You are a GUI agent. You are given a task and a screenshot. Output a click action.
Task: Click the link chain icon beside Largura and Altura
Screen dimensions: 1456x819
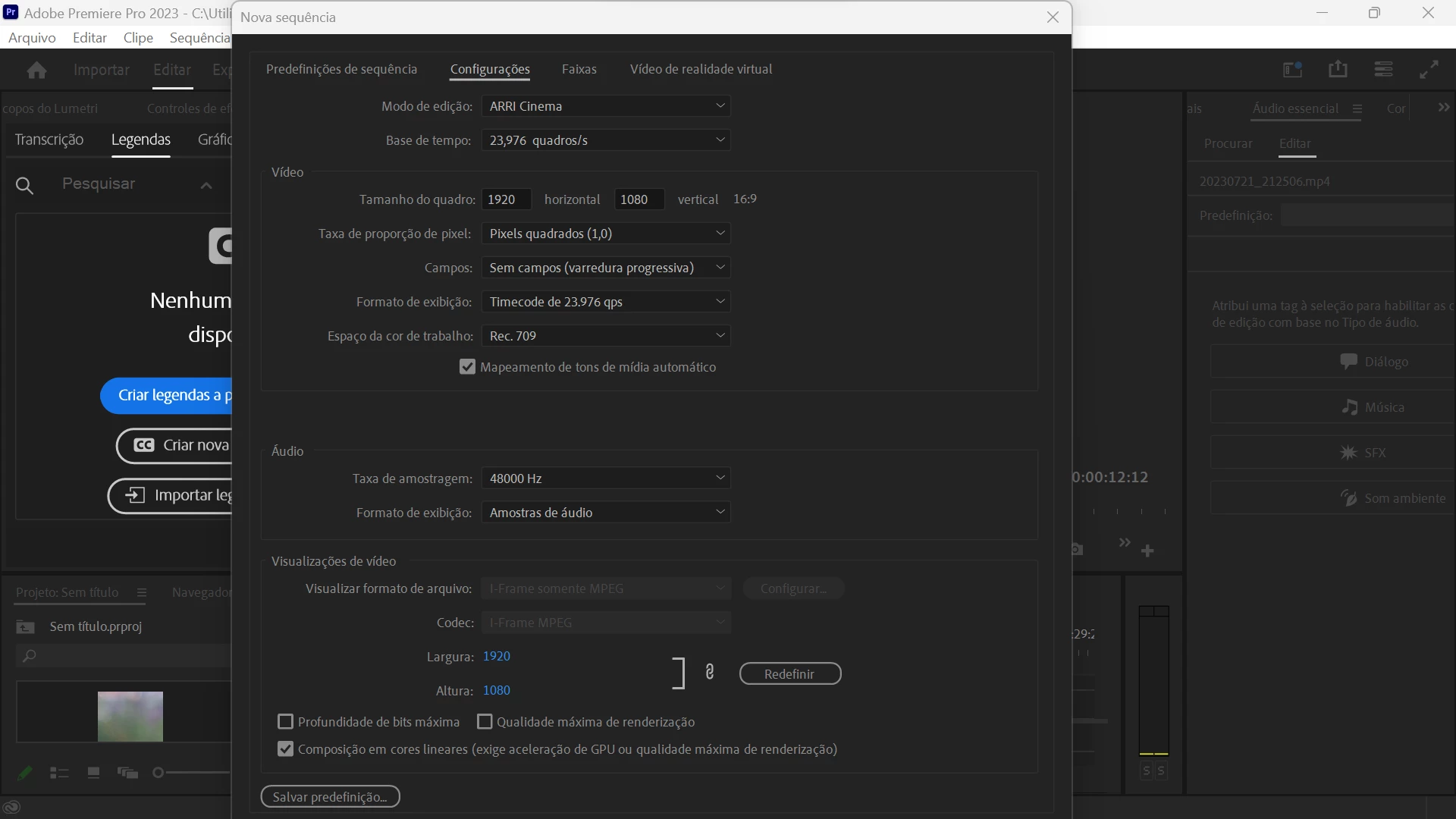(710, 672)
